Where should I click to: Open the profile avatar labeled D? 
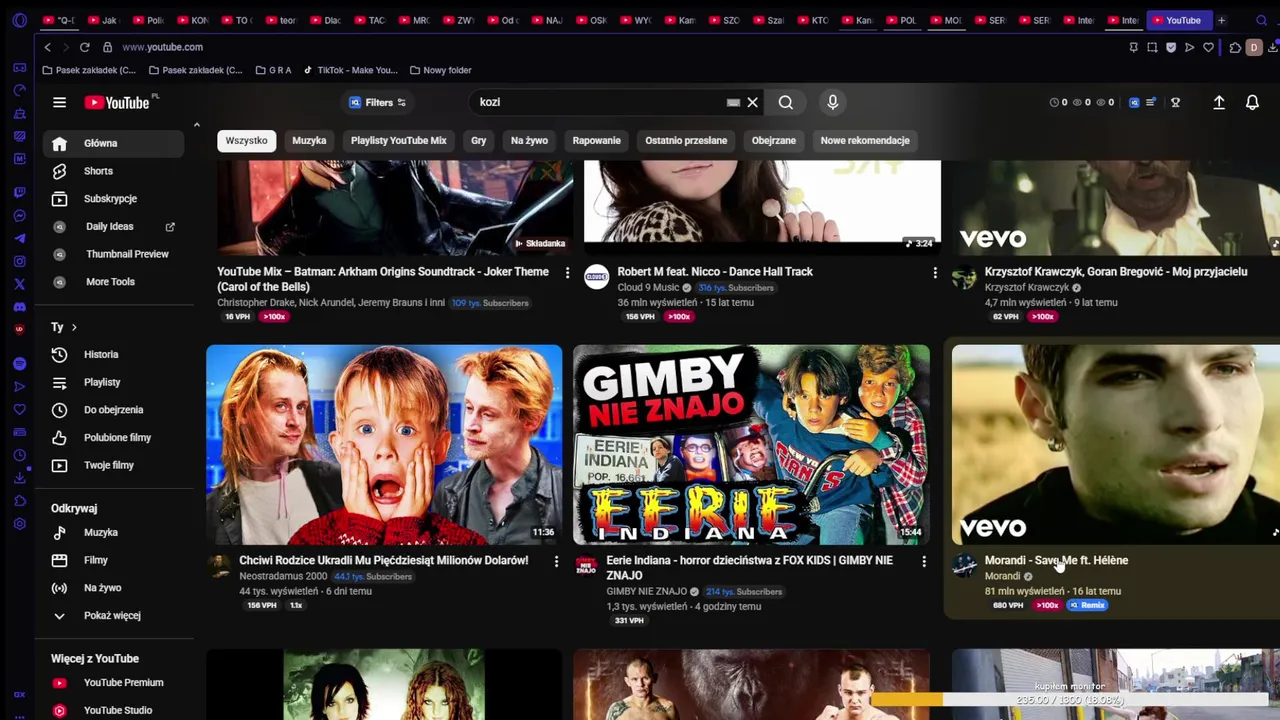(x=1253, y=47)
